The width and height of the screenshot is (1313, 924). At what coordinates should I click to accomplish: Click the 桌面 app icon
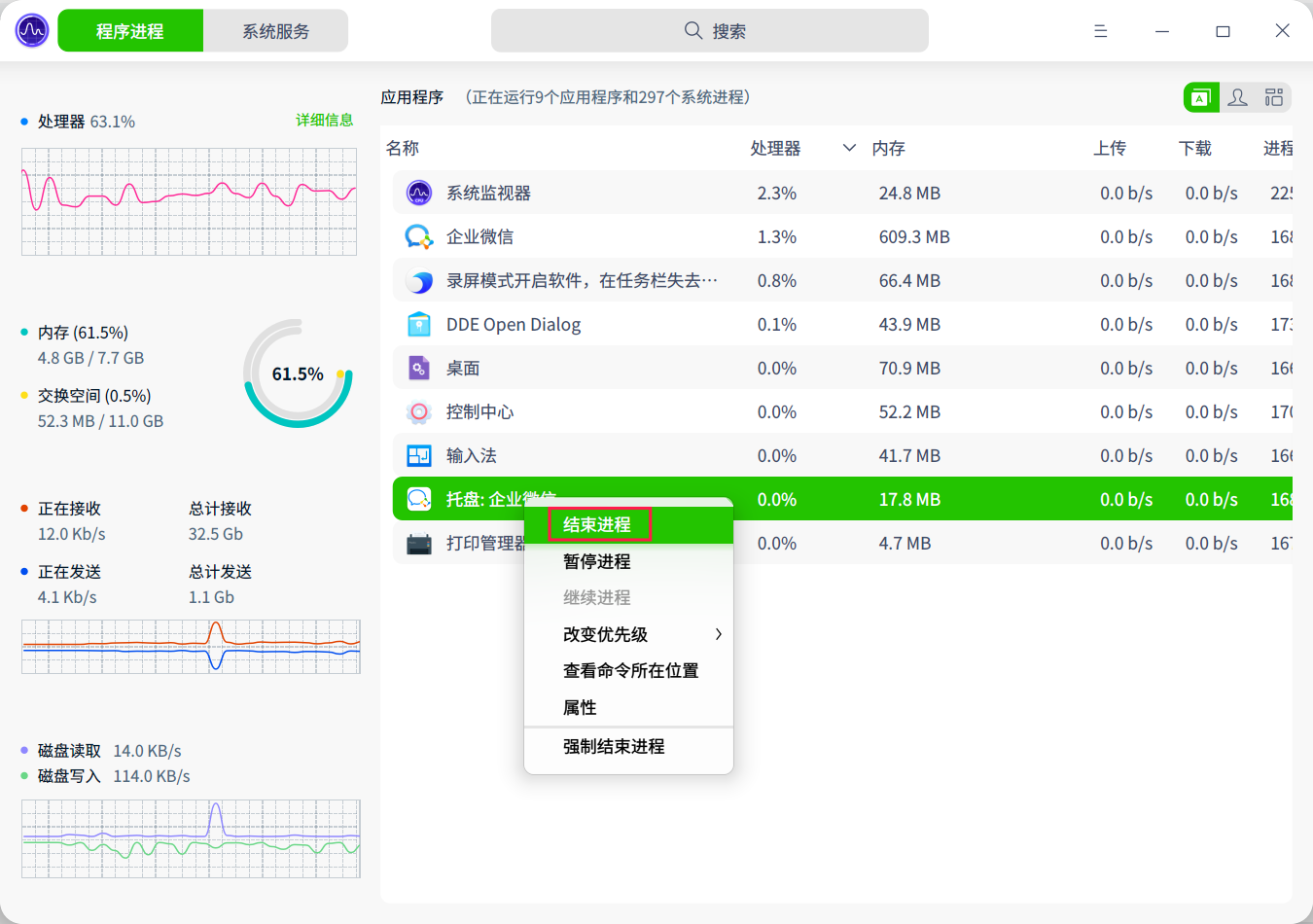coord(418,369)
